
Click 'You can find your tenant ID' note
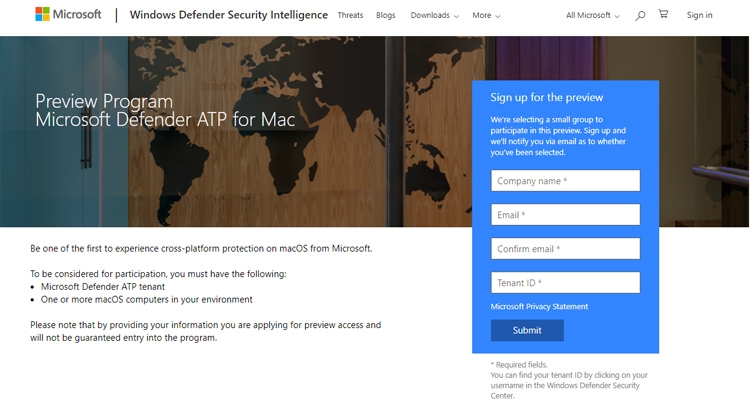[x=569, y=385]
